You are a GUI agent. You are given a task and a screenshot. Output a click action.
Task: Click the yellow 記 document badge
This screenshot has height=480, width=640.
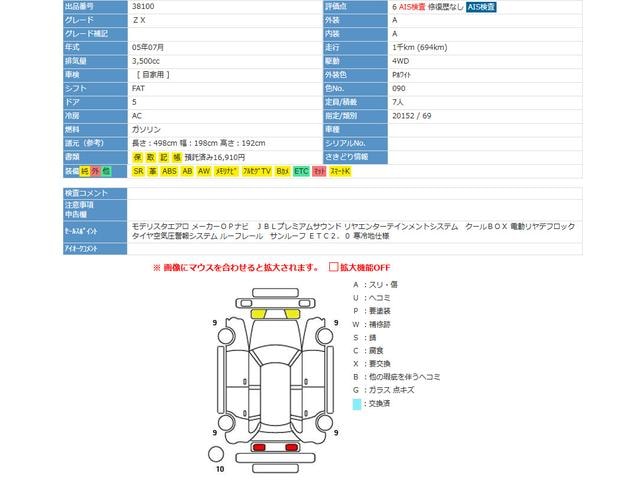tap(164, 157)
